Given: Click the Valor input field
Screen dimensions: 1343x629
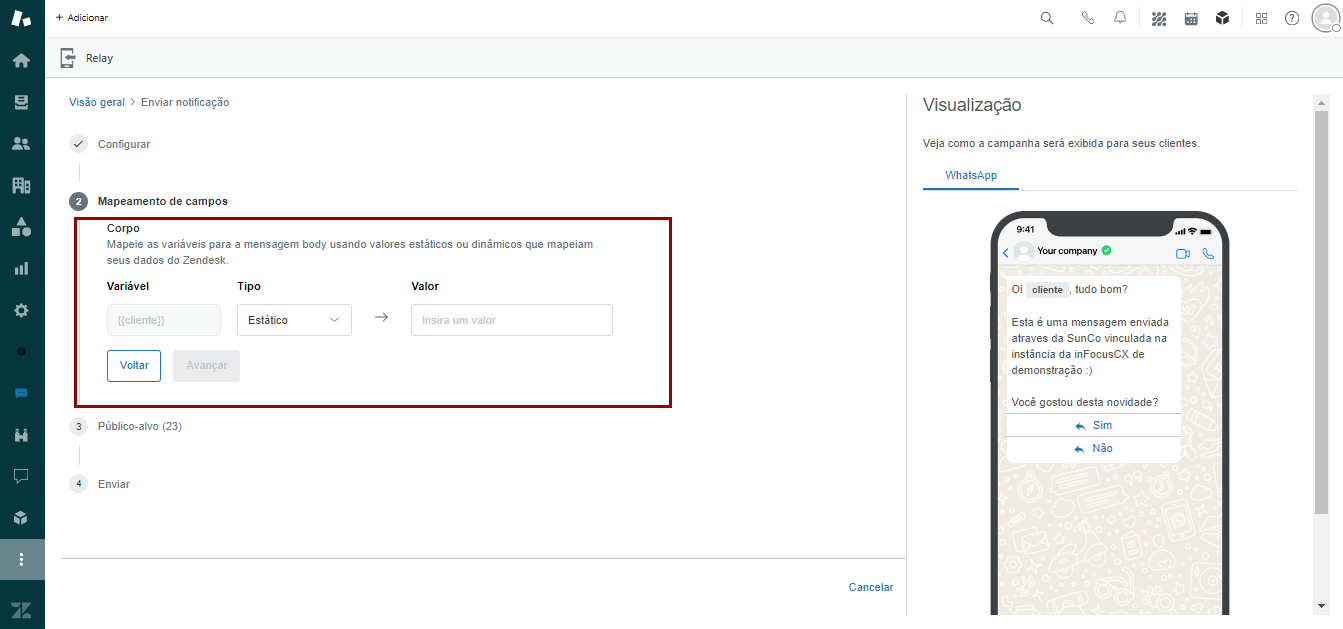Looking at the screenshot, I should [x=511, y=320].
